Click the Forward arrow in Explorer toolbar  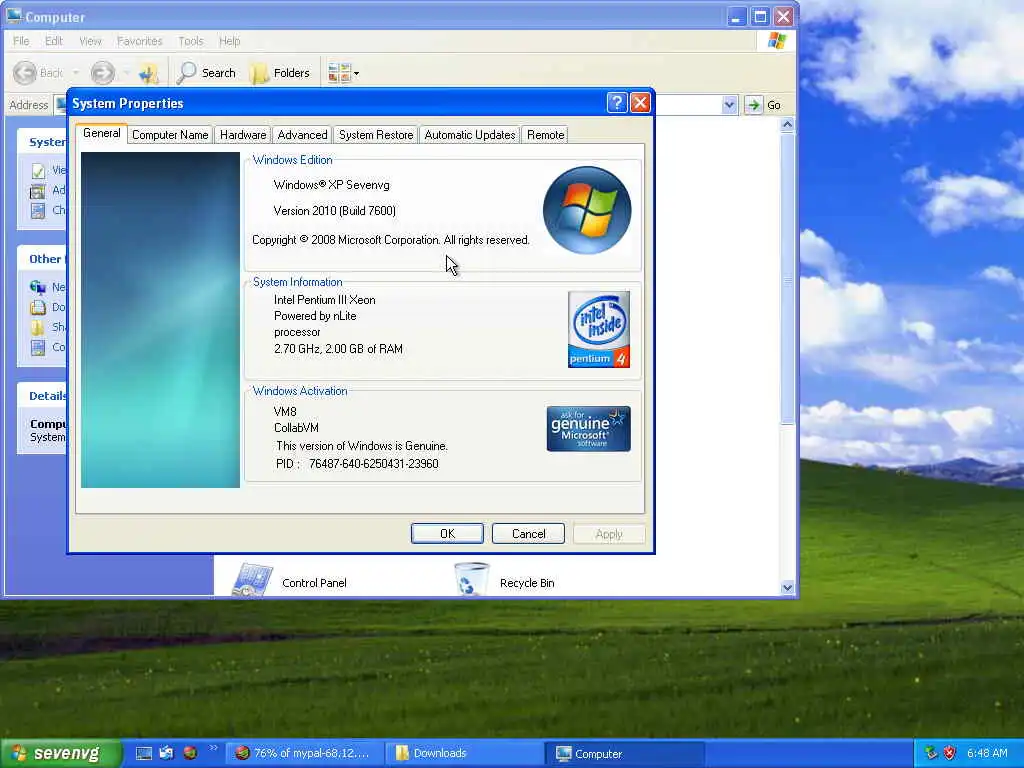[103, 72]
